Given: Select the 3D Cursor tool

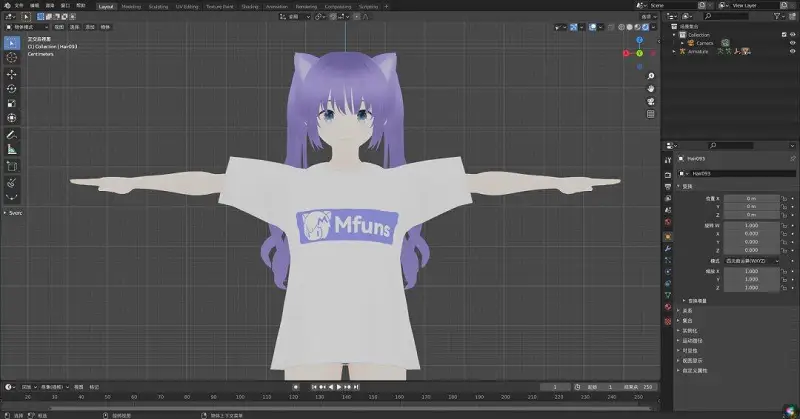Looking at the screenshot, I should [12, 58].
